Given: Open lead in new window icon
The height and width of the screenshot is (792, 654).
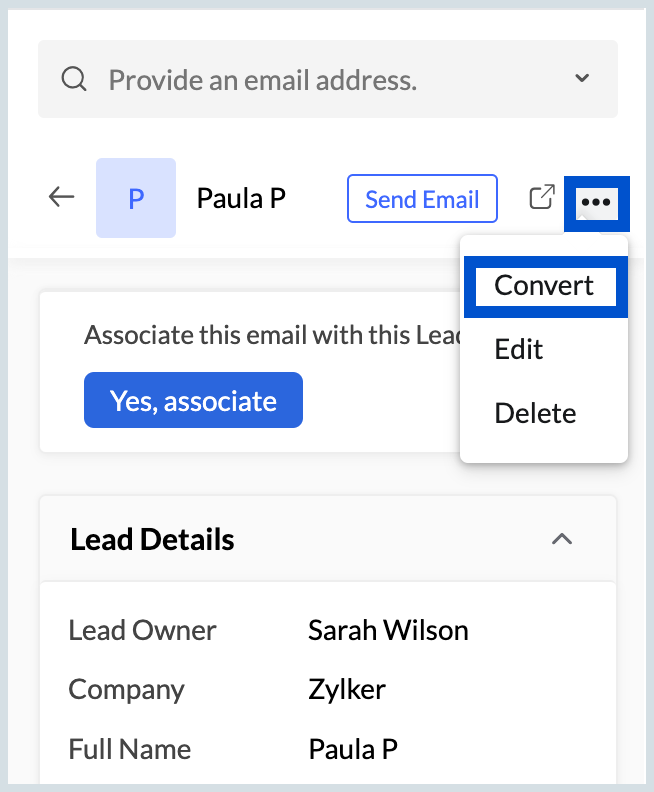Looking at the screenshot, I should point(542,197).
